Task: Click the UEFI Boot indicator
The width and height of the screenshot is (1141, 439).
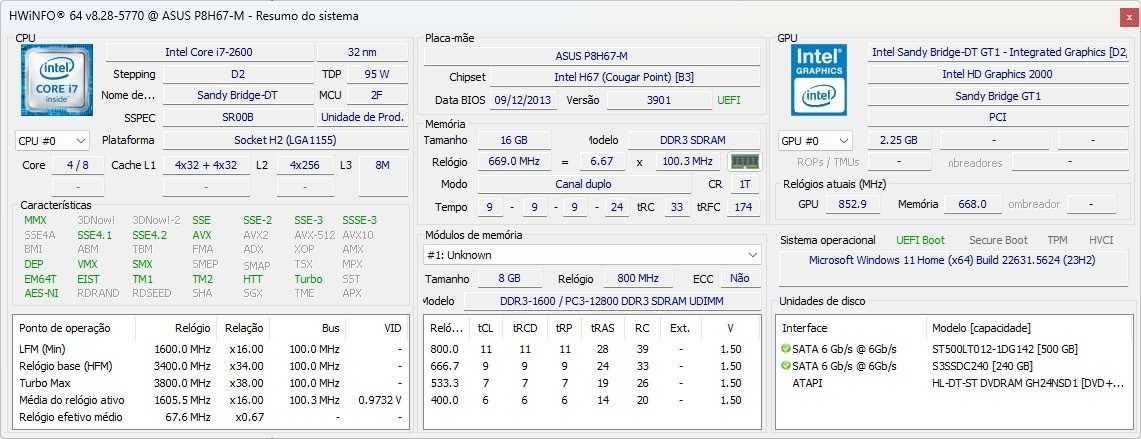Action: [920, 240]
